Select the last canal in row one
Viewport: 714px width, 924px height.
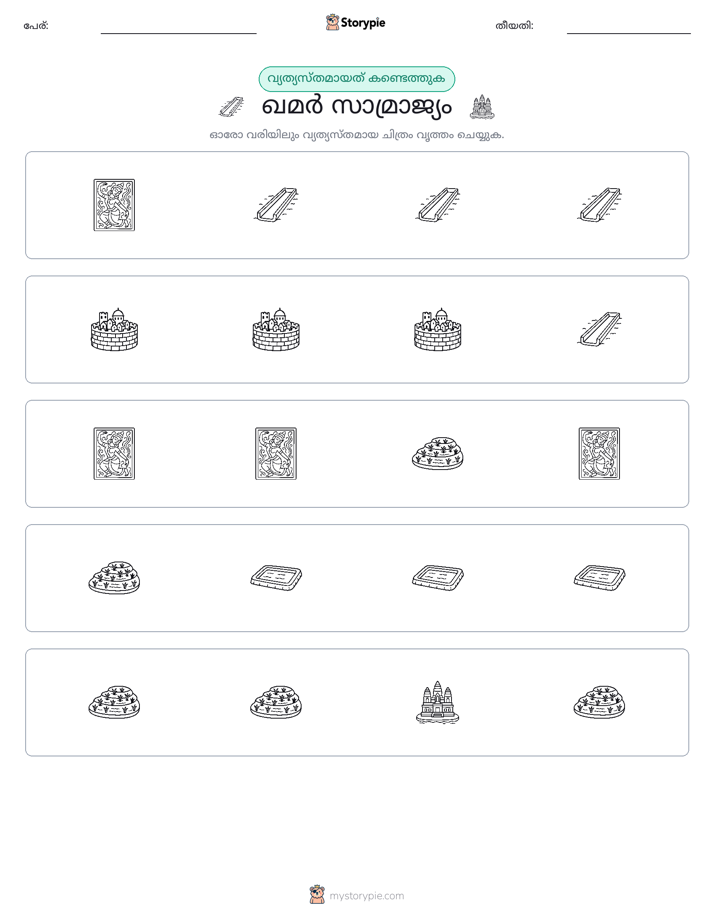click(x=599, y=204)
